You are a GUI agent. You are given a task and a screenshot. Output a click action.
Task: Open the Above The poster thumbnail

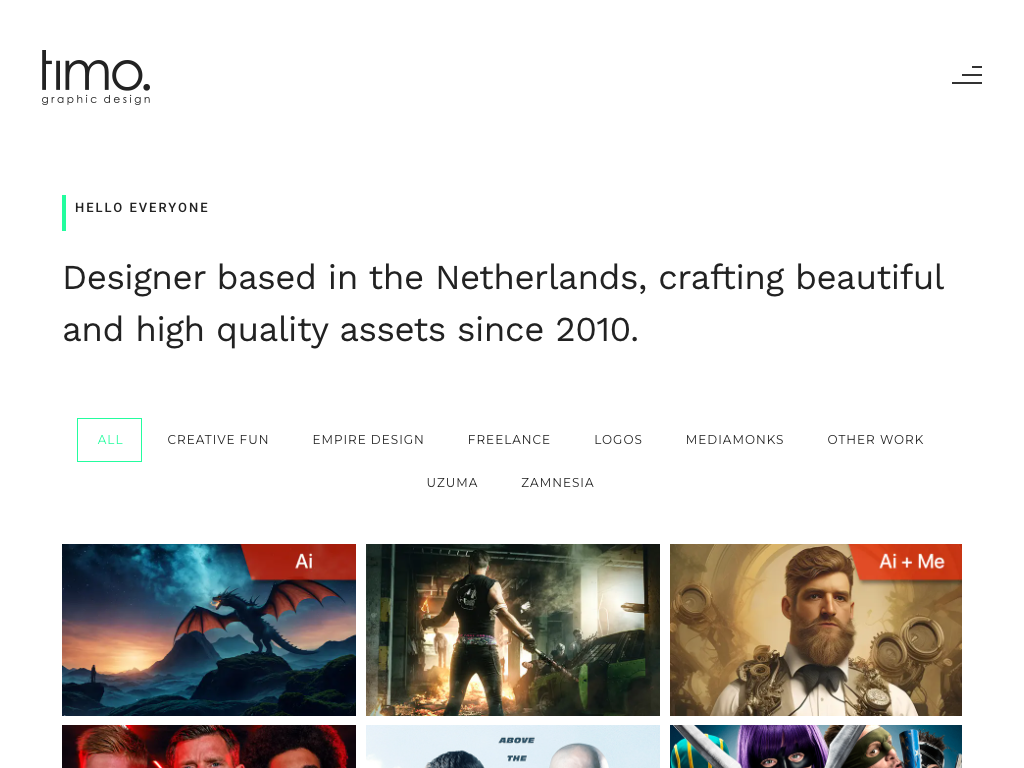pos(513,746)
